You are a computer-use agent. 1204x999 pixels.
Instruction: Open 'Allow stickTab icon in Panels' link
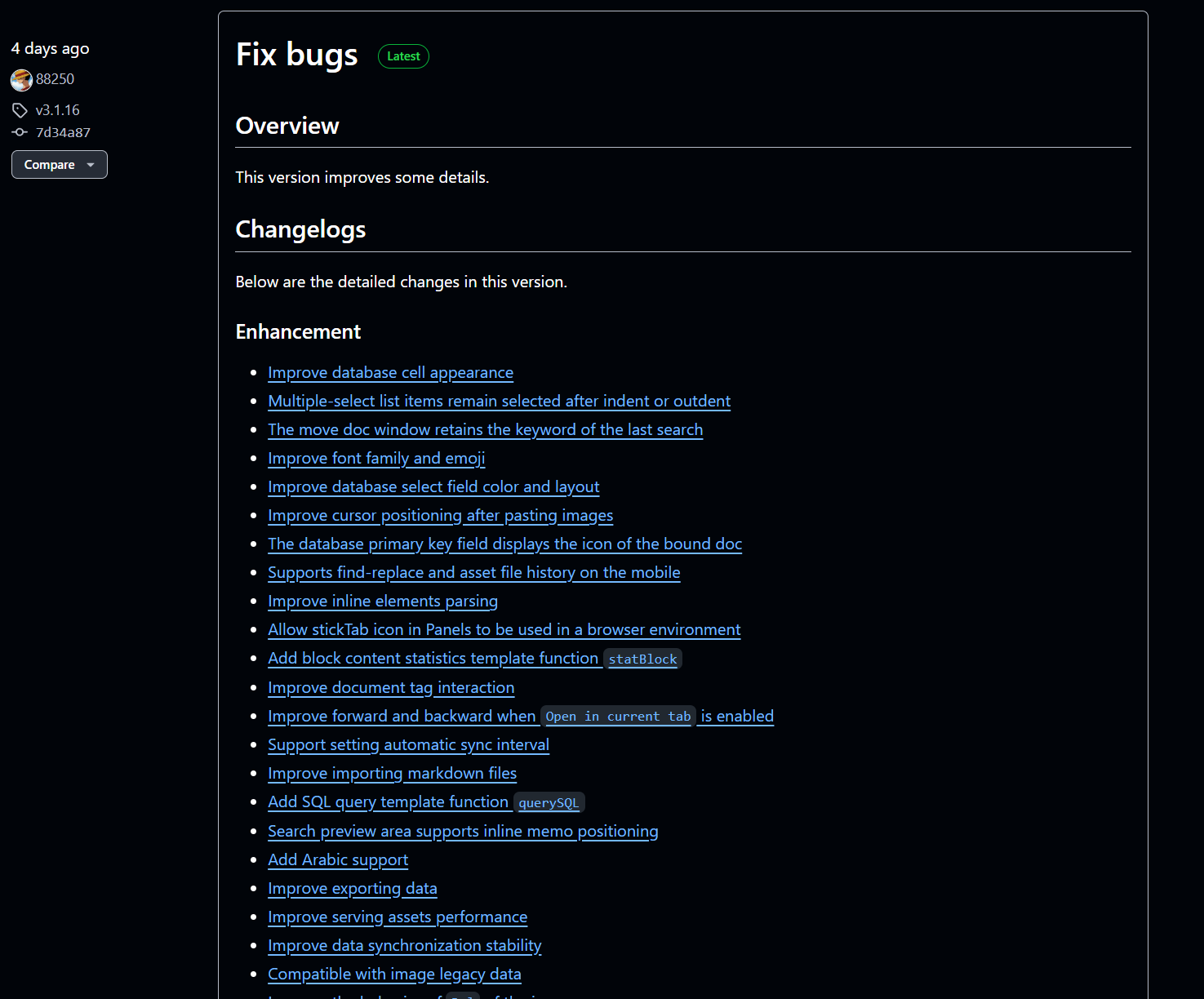[504, 630]
